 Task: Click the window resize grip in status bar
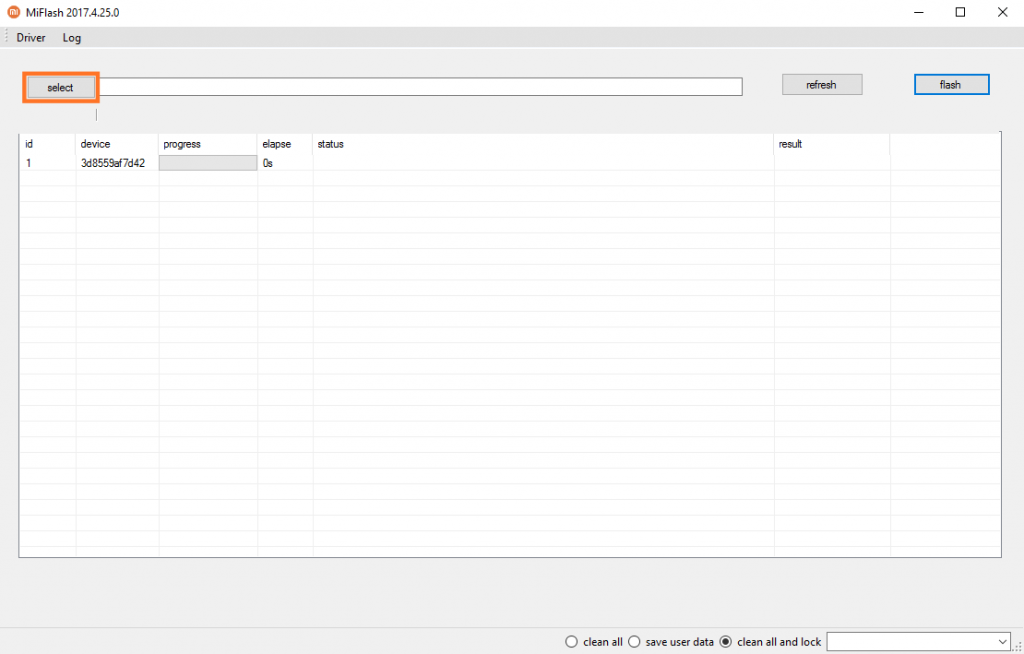[1017, 647]
